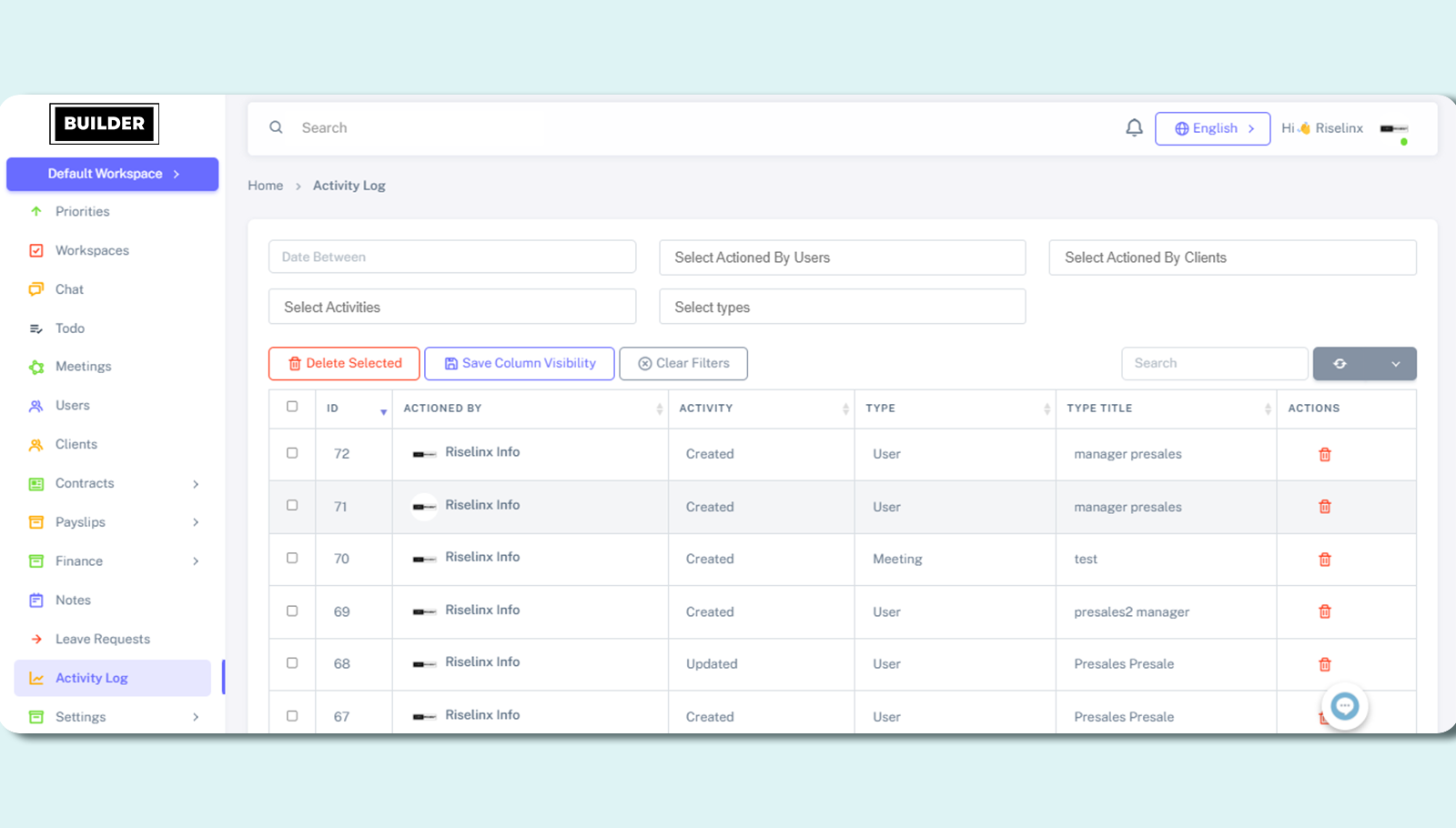Click the BUILDER logo
Image resolution: width=1456 pixels, height=828 pixels.
[x=105, y=124]
